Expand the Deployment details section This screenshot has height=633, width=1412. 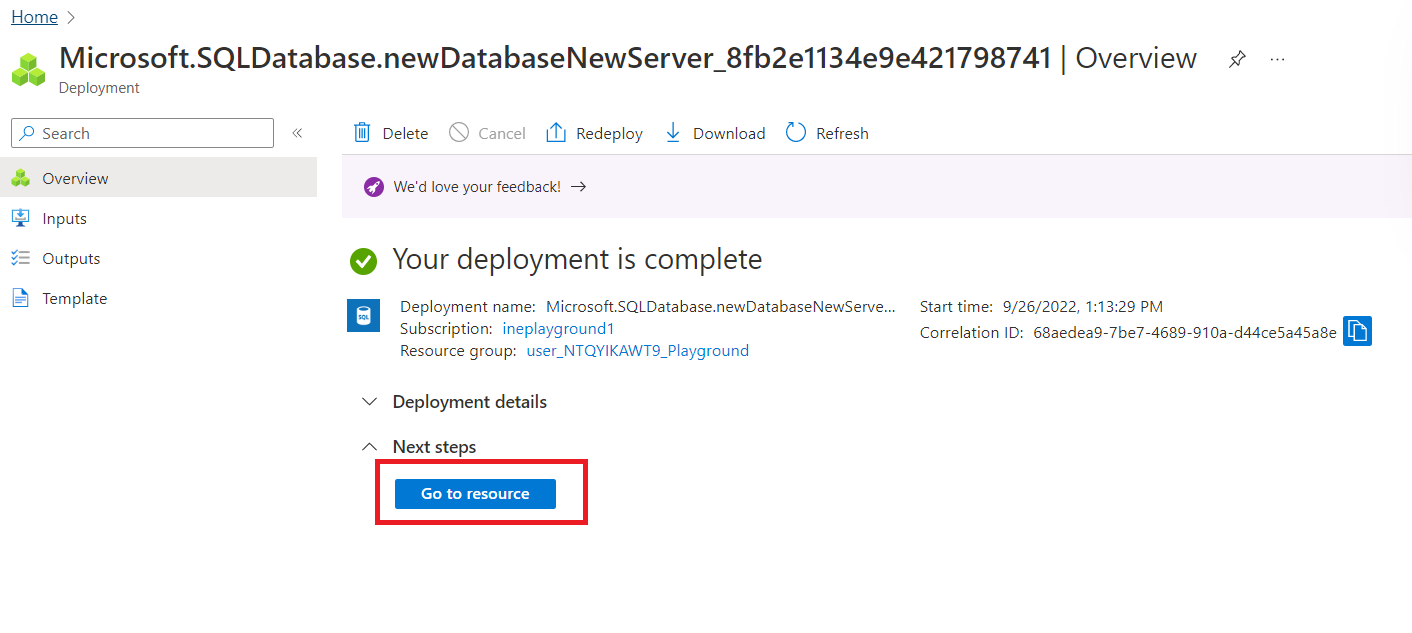point(370,402)
